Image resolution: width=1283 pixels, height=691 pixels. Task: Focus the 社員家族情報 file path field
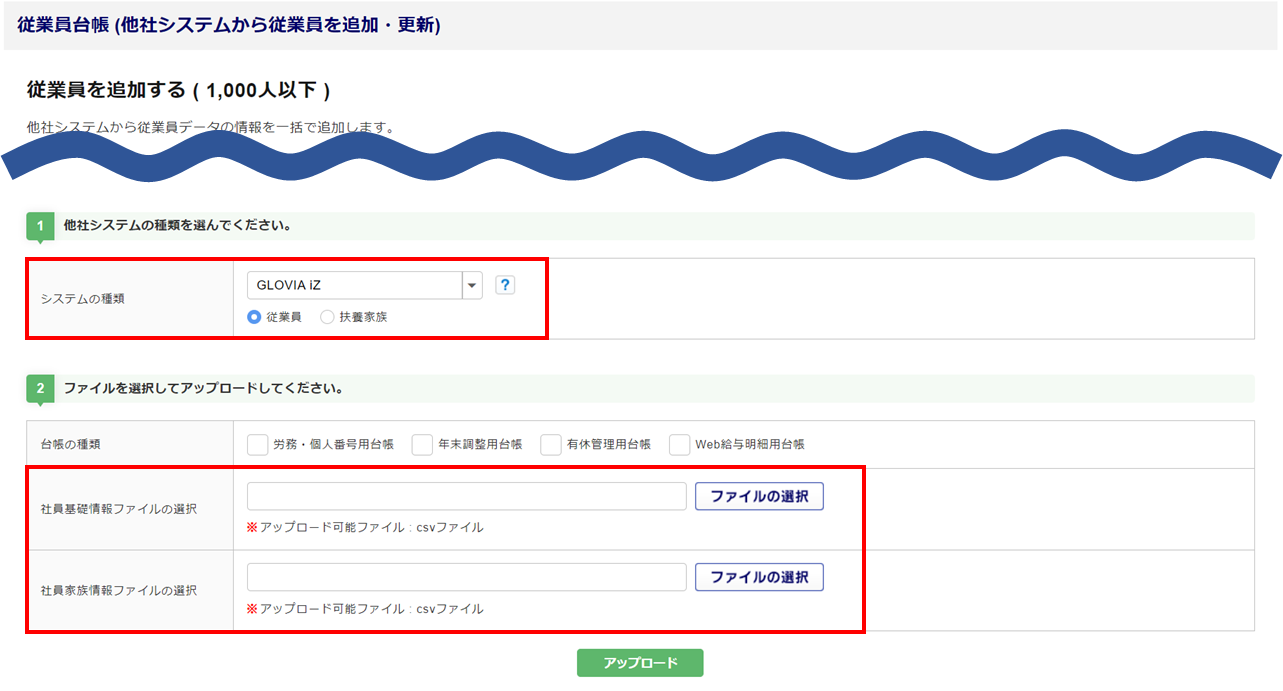[466, 577]
